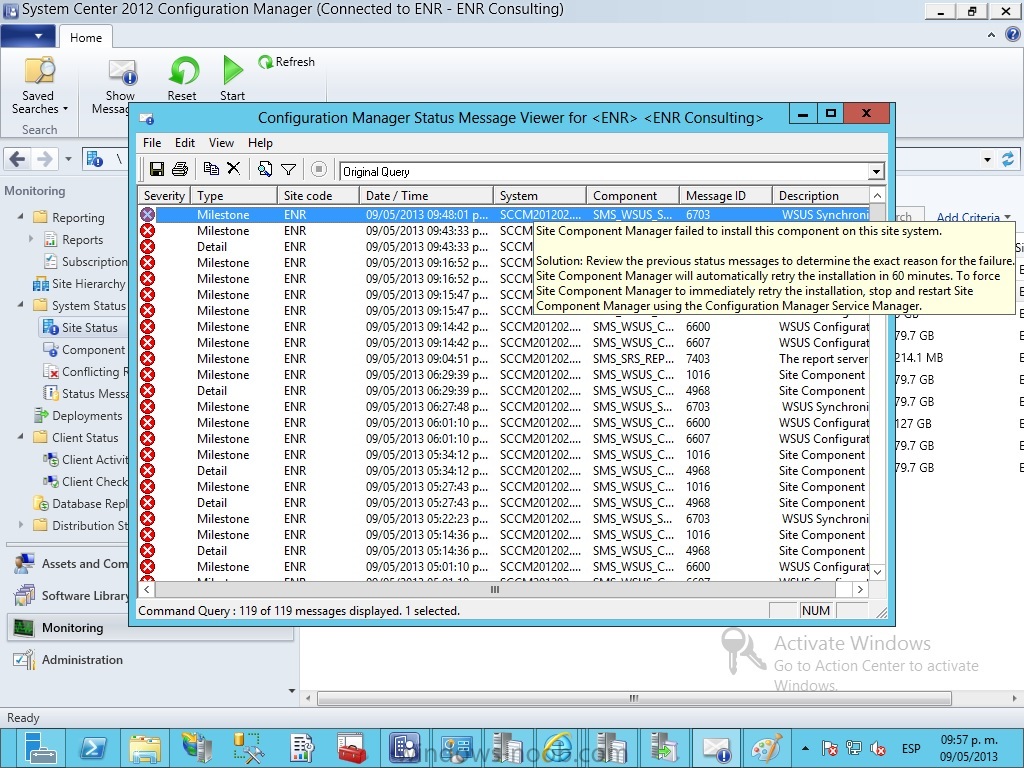Image resolution: width=1024 pixels, height=768 pixels.
Task: Collapse the Reporting tree node
Action: point(21,216)
